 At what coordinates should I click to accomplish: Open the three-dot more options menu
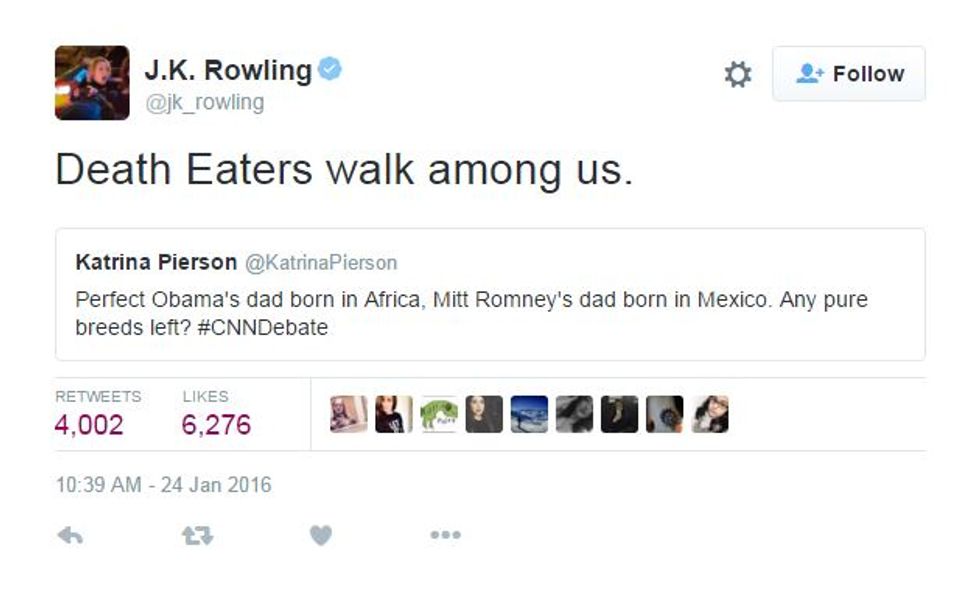coord(445,536)
